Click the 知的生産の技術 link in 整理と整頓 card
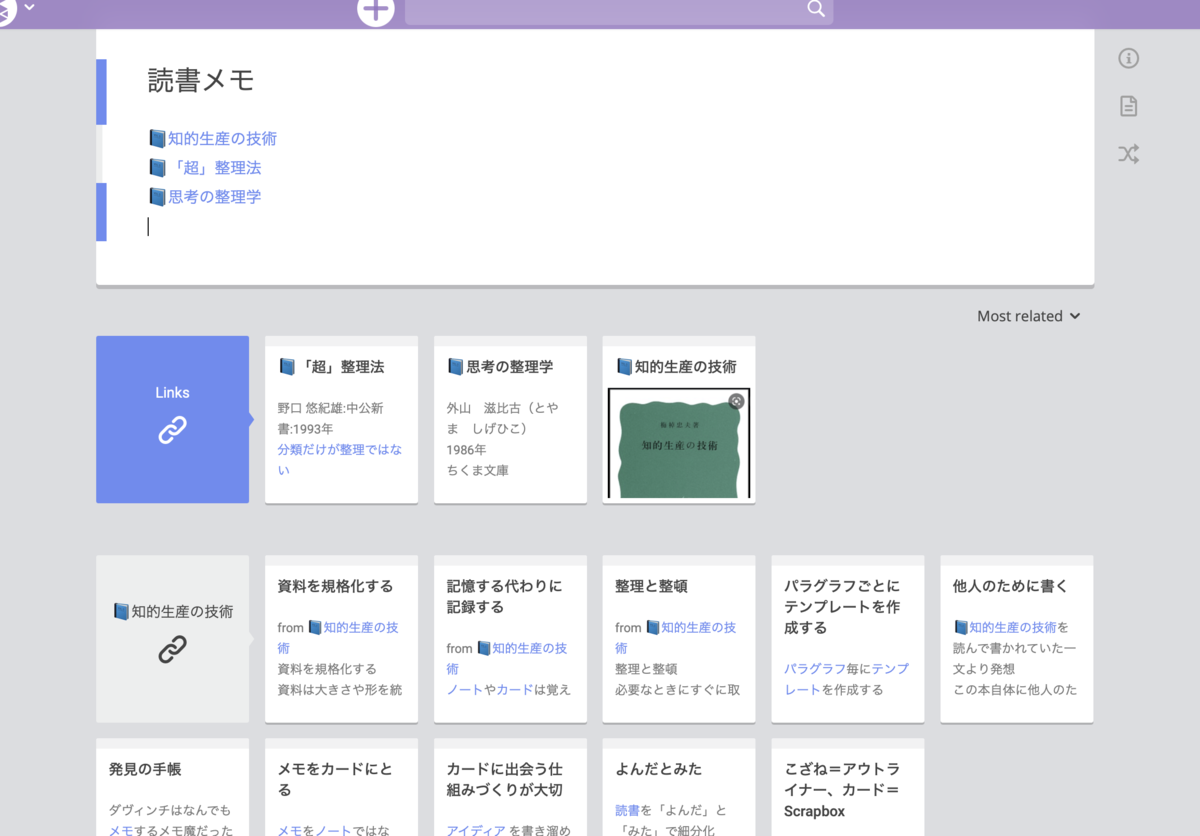This screenshot has height=836, width=1200. point(676,637)
